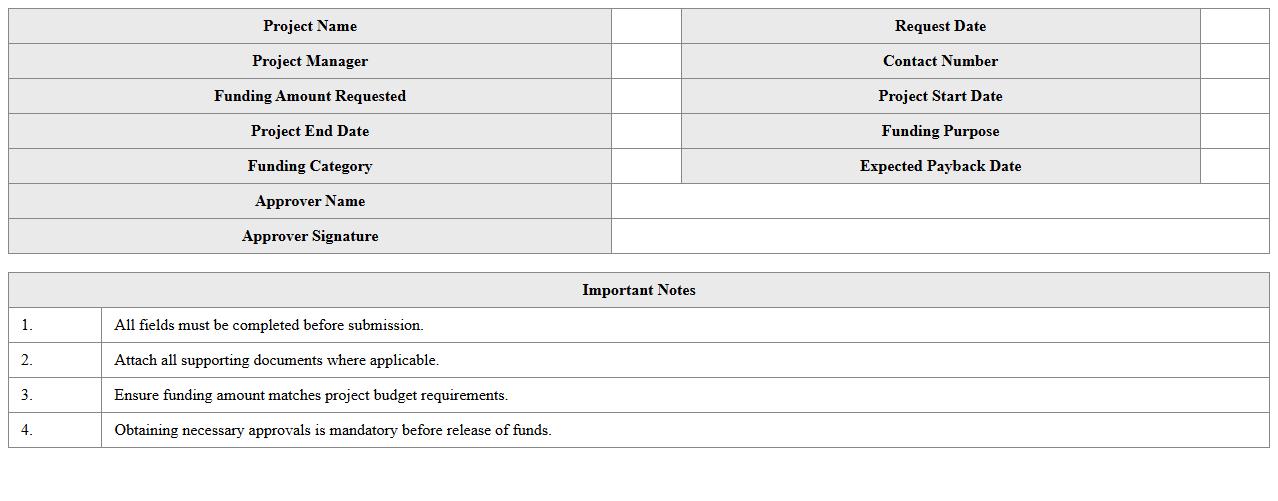Click the Expected Payback Date label

(940, 166)
